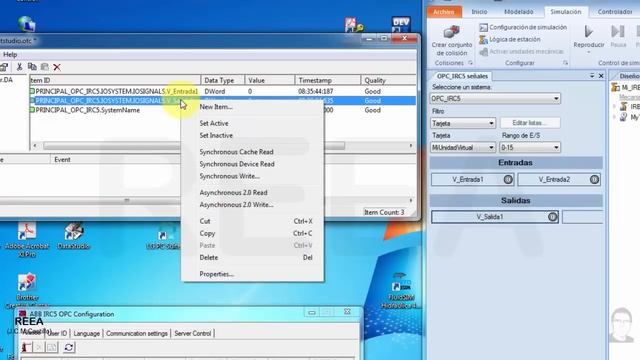
Task: Switch to the Archivo ribbon tab
Action: pyautogui.click(x=444, y=12)
